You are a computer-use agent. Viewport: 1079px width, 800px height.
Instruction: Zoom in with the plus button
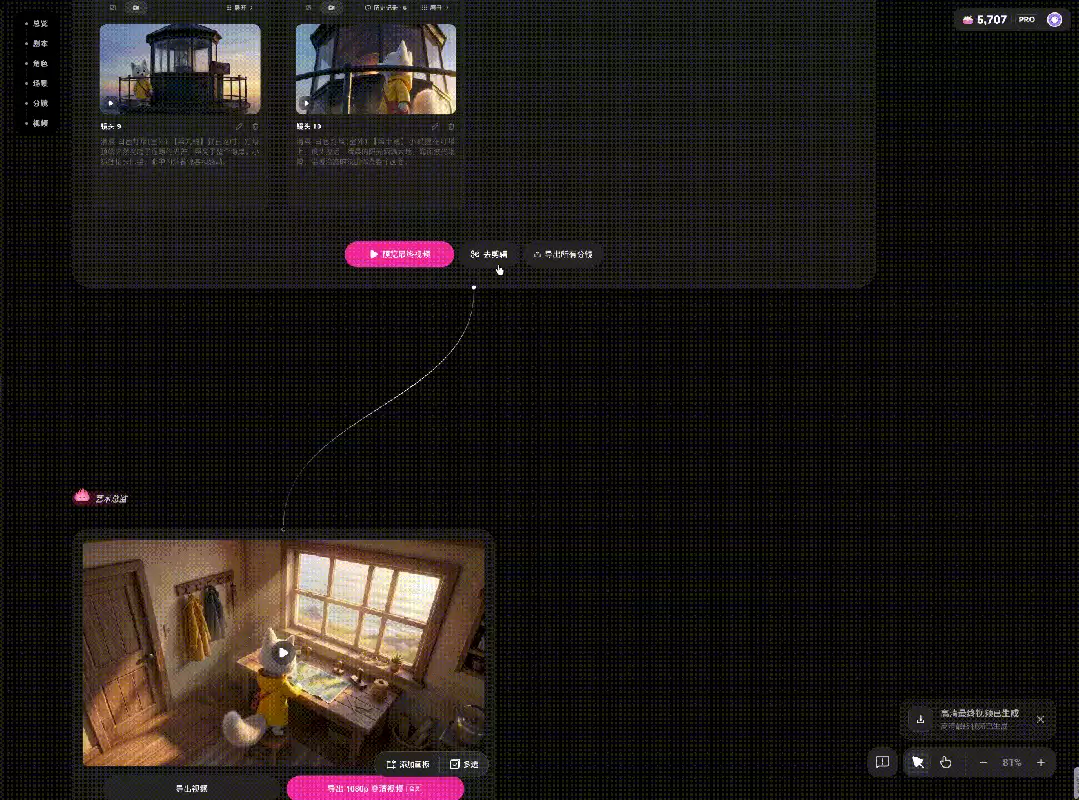click(x=1040, y=762)
